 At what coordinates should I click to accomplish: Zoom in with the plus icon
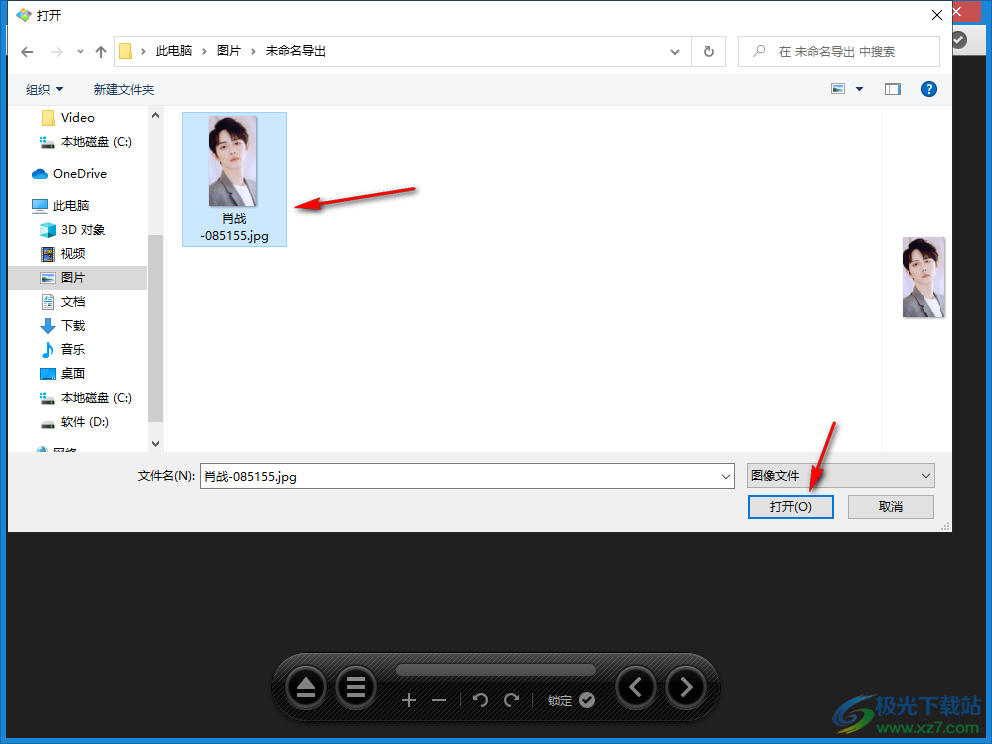(409, 700)
